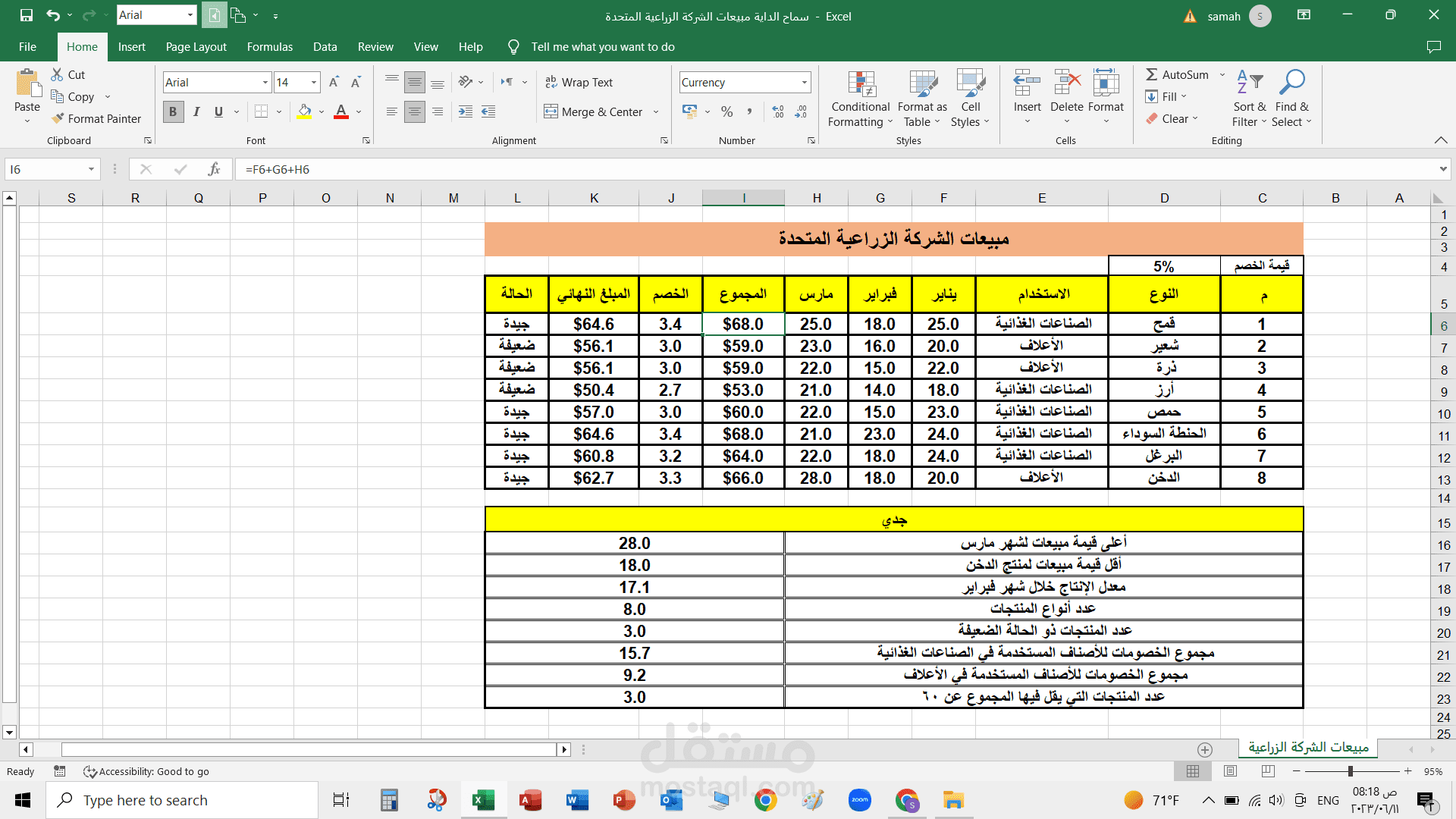Viewport: 1456px width, 819px height.
Task: Click Accessibility: Good to go status
Action: [x=146, y=771]
